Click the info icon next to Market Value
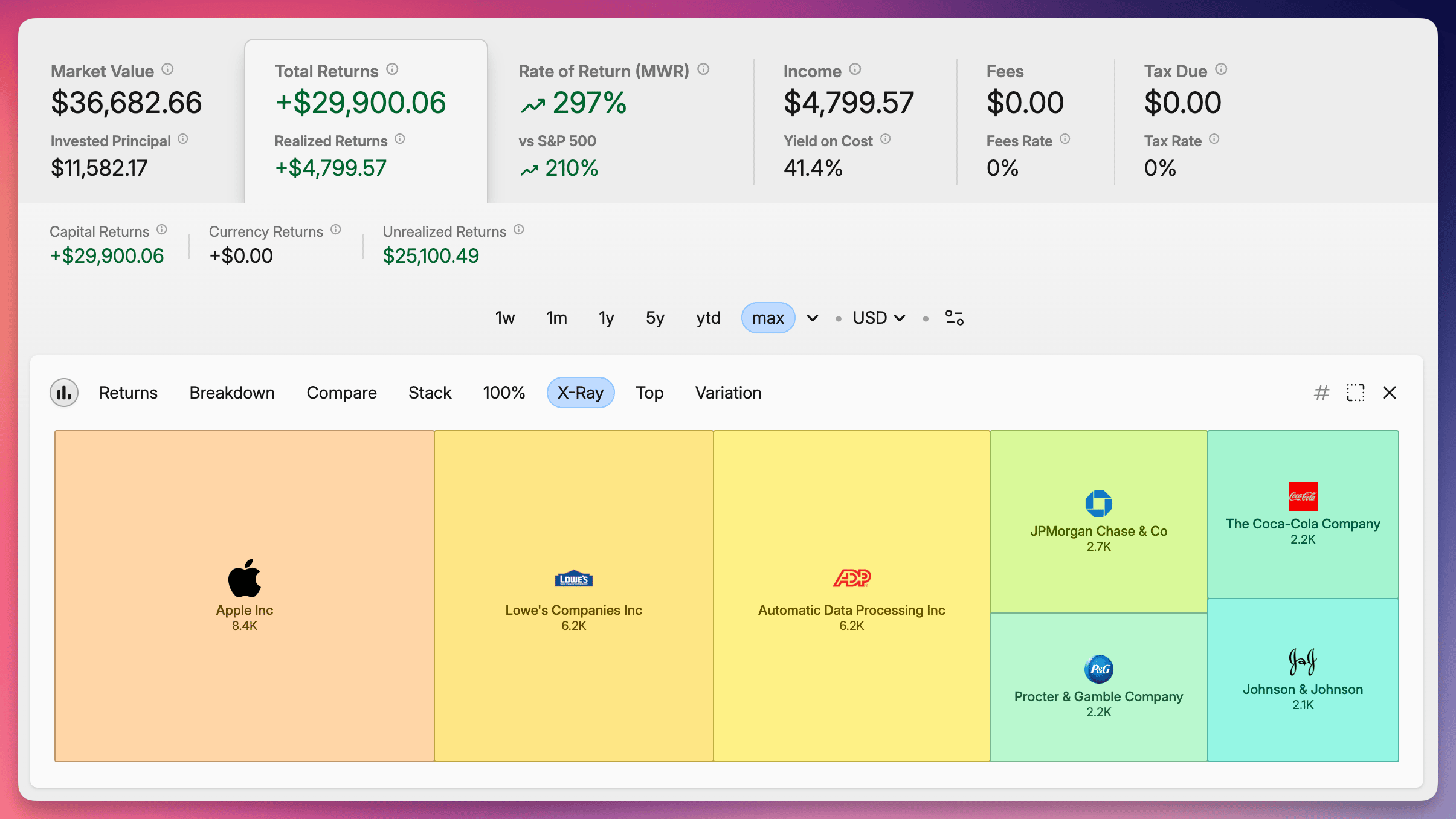This screenshot has height=819, width=1456. tap(168, 69)
